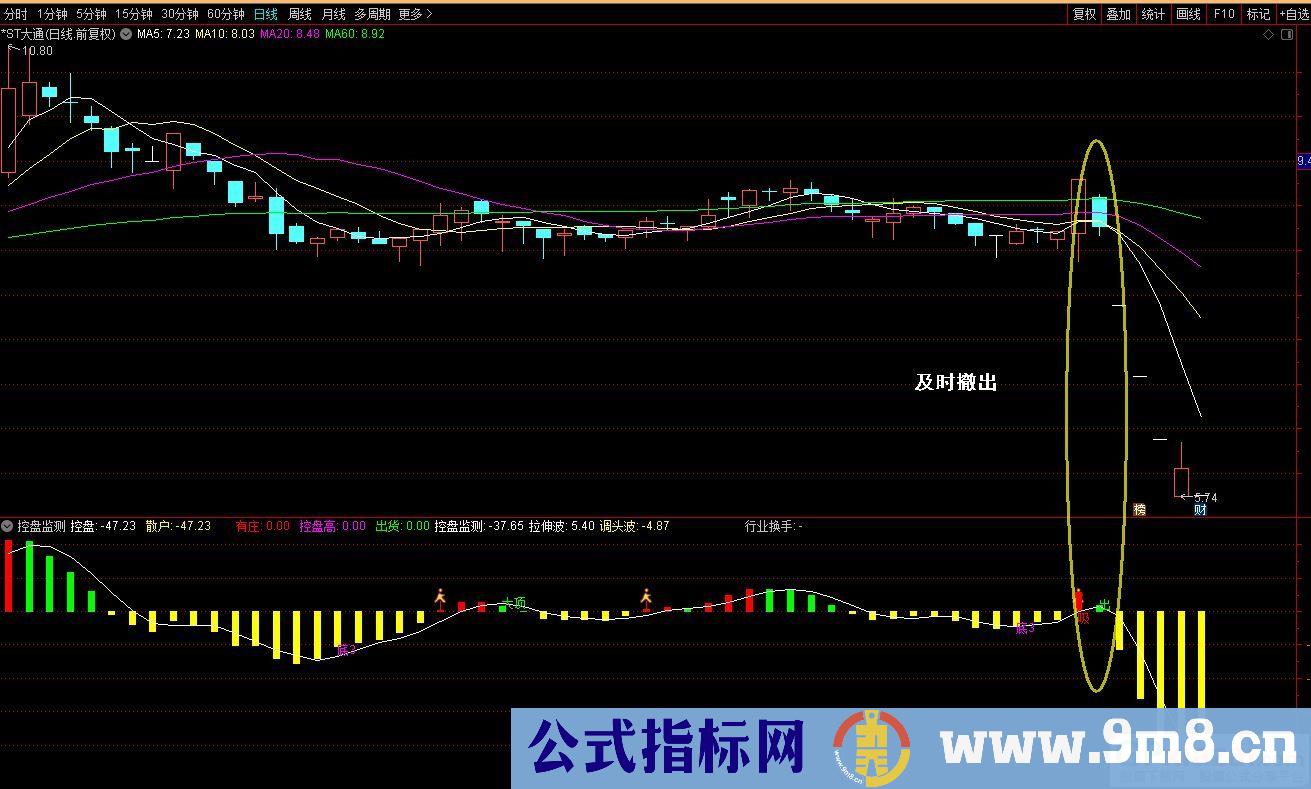
Task: Click the 叠加 overlay button
Action: (1118, 14)
